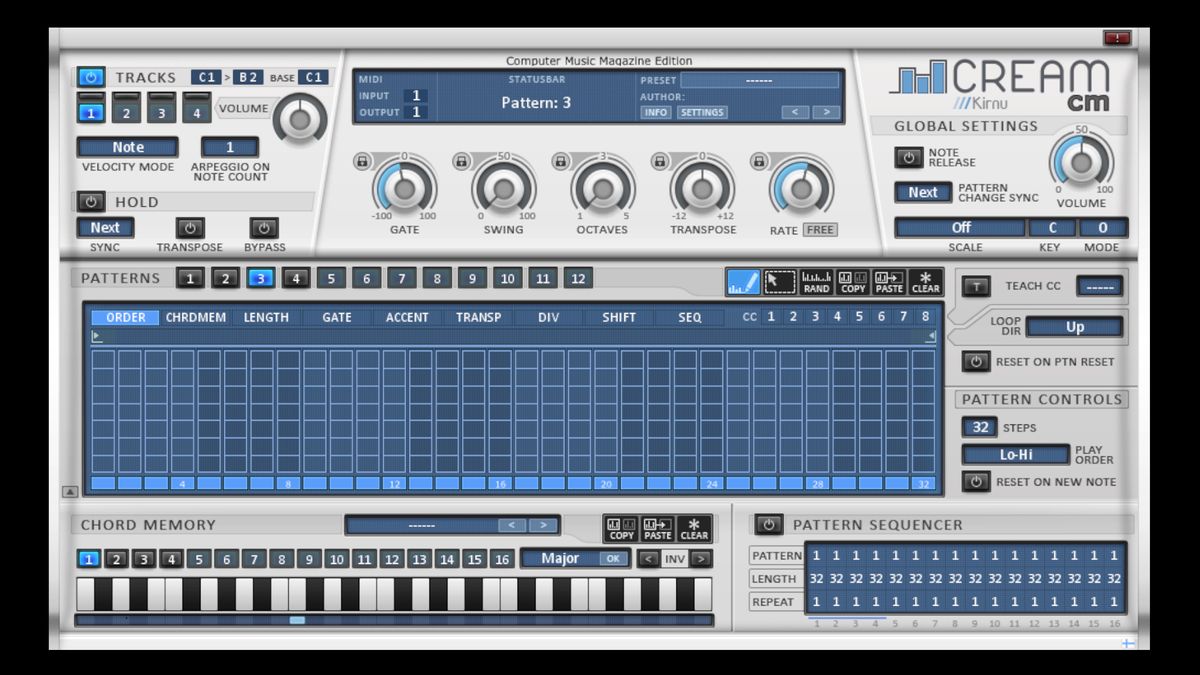Screen dimensions: 1200x675
Task: Click the INFO button
Action: point(656,112)
